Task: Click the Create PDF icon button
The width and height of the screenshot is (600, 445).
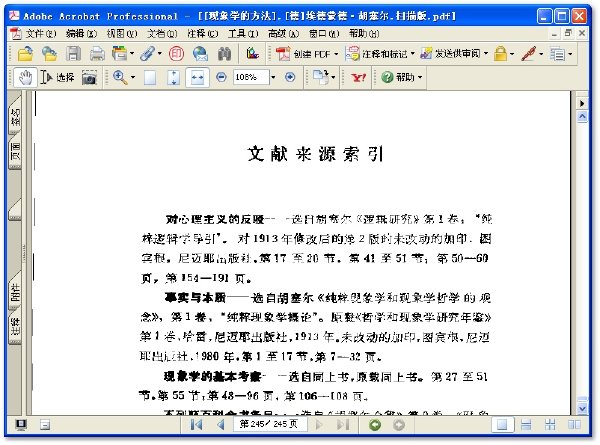Action: coord(303,54)
